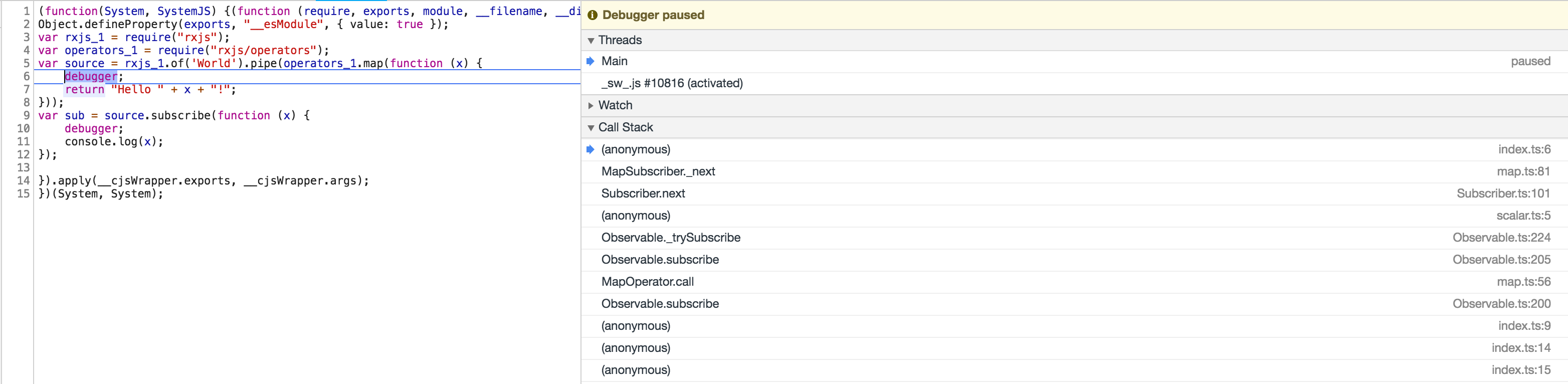Image resolution: width=1568 pixels, height=384 pixels.
Task: Open the Observable.ts:200 source location link
Action: click(x=1501, y=304)
